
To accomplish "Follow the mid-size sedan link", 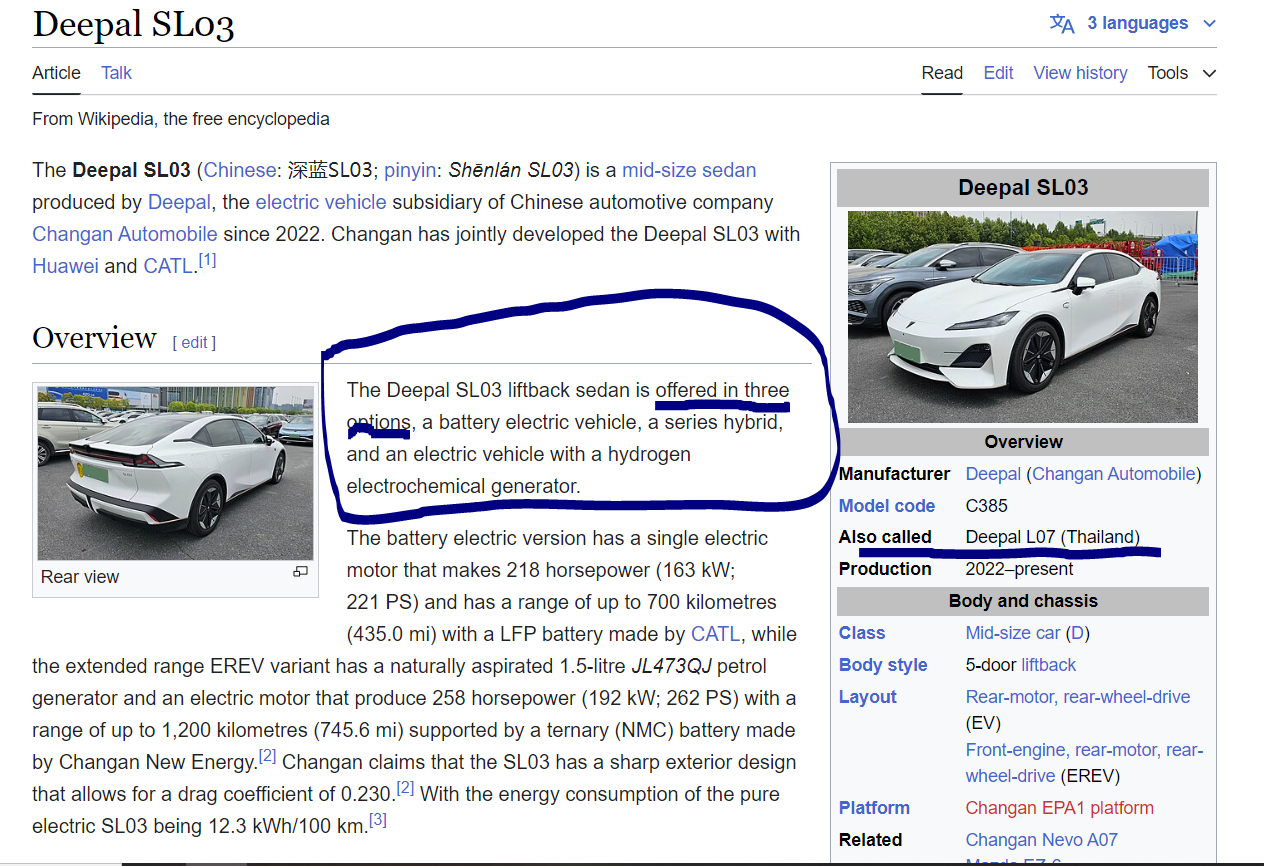I will point(689,170).
